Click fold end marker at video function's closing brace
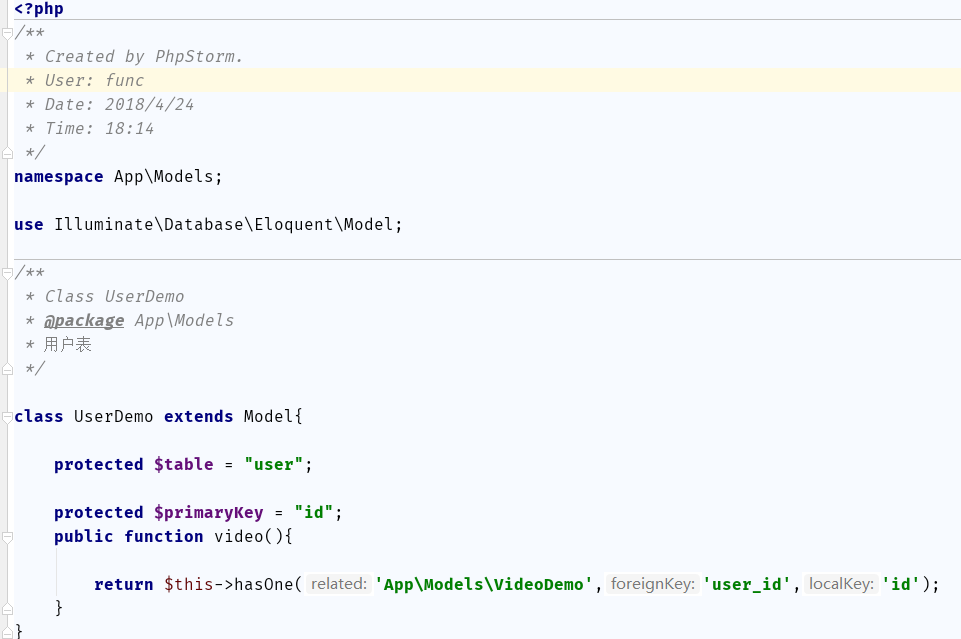This screenshot has height=639, width=961. (7, 609)
